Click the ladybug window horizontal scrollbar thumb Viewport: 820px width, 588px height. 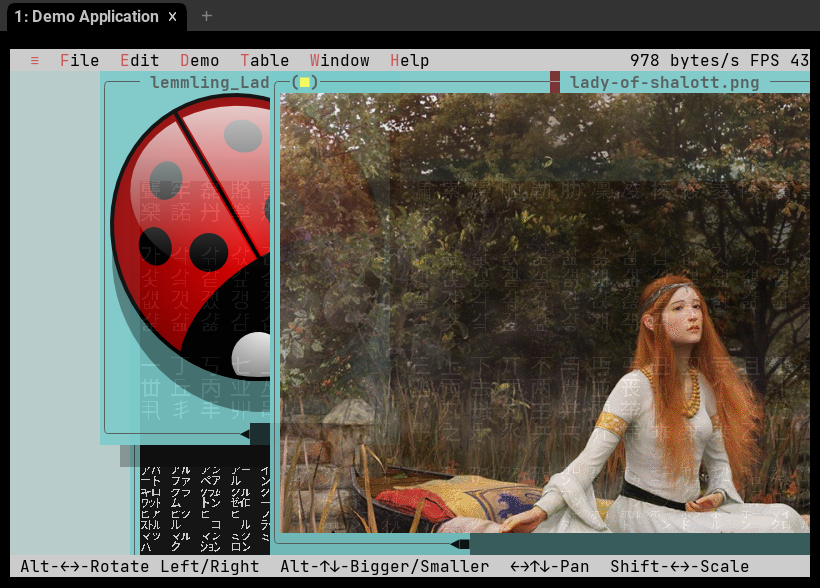pyautogui.click(x=260, y=434)
